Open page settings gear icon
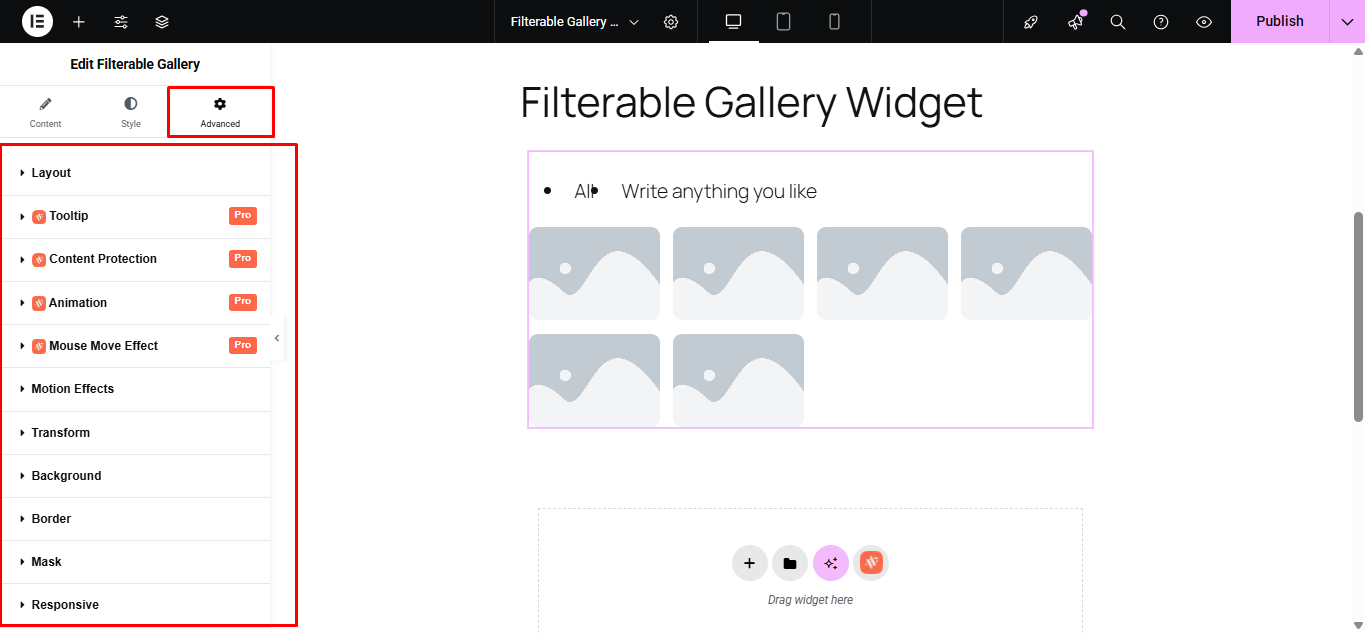 tap(671, 21)
